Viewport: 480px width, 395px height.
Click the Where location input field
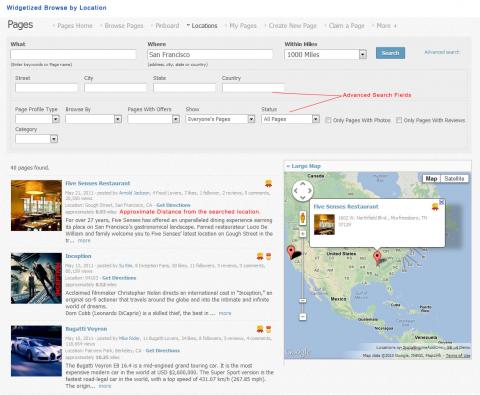click(x=210, y=54)
